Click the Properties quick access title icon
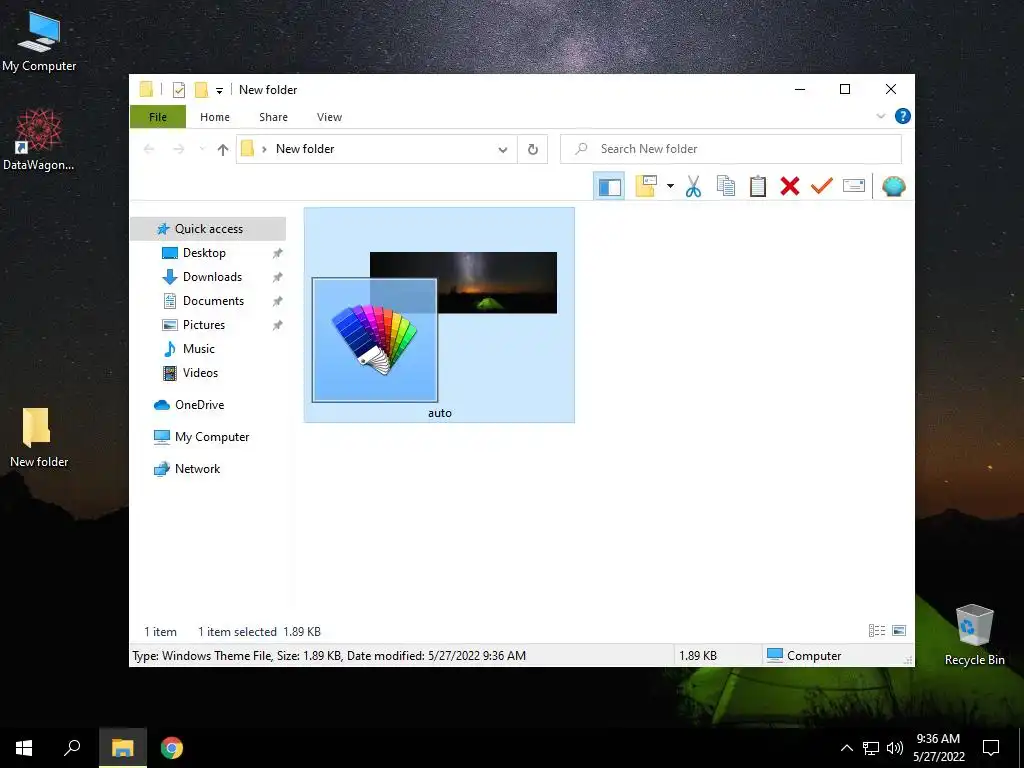 tap(179, 90)
